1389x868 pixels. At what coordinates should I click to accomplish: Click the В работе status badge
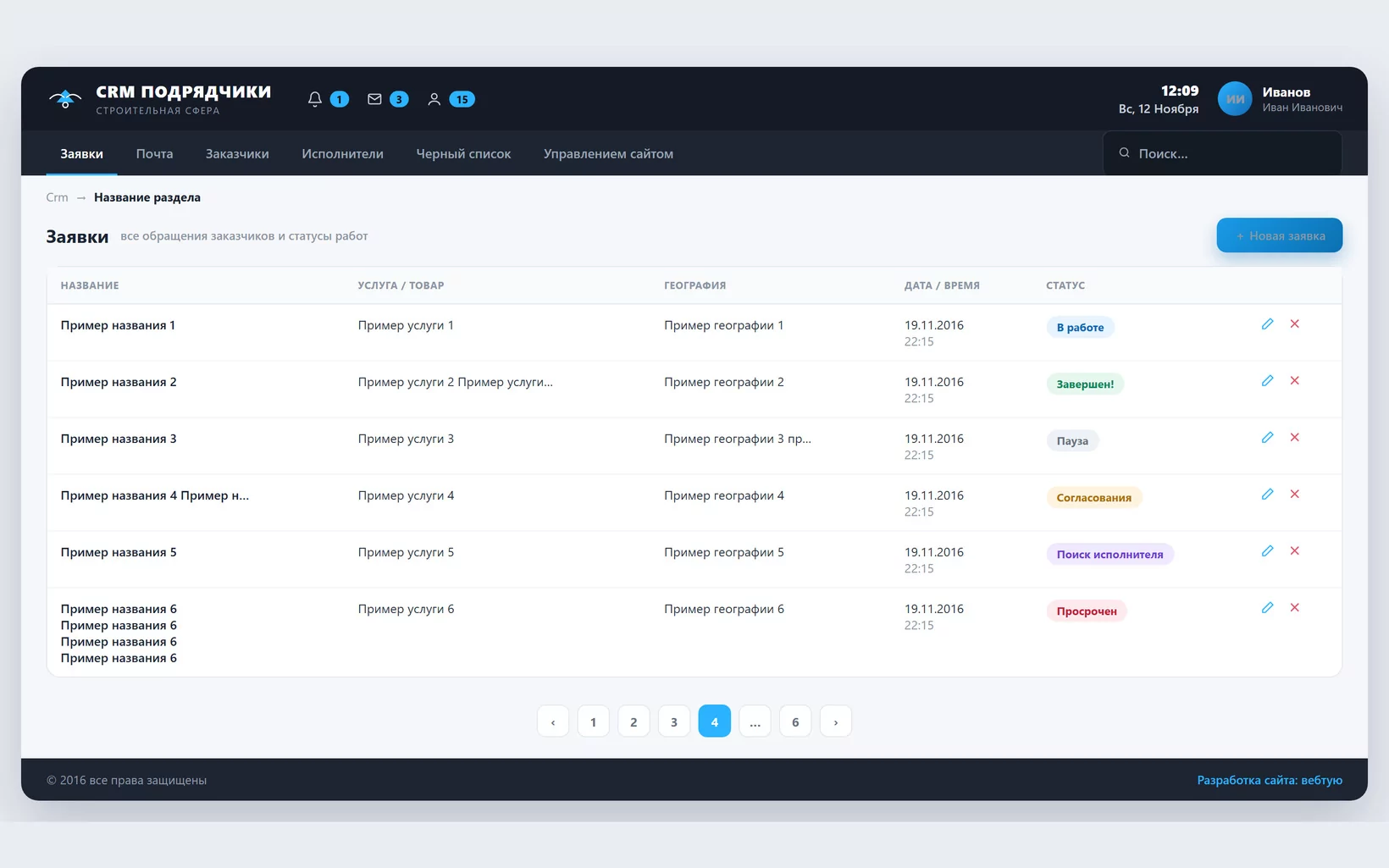1080,327
